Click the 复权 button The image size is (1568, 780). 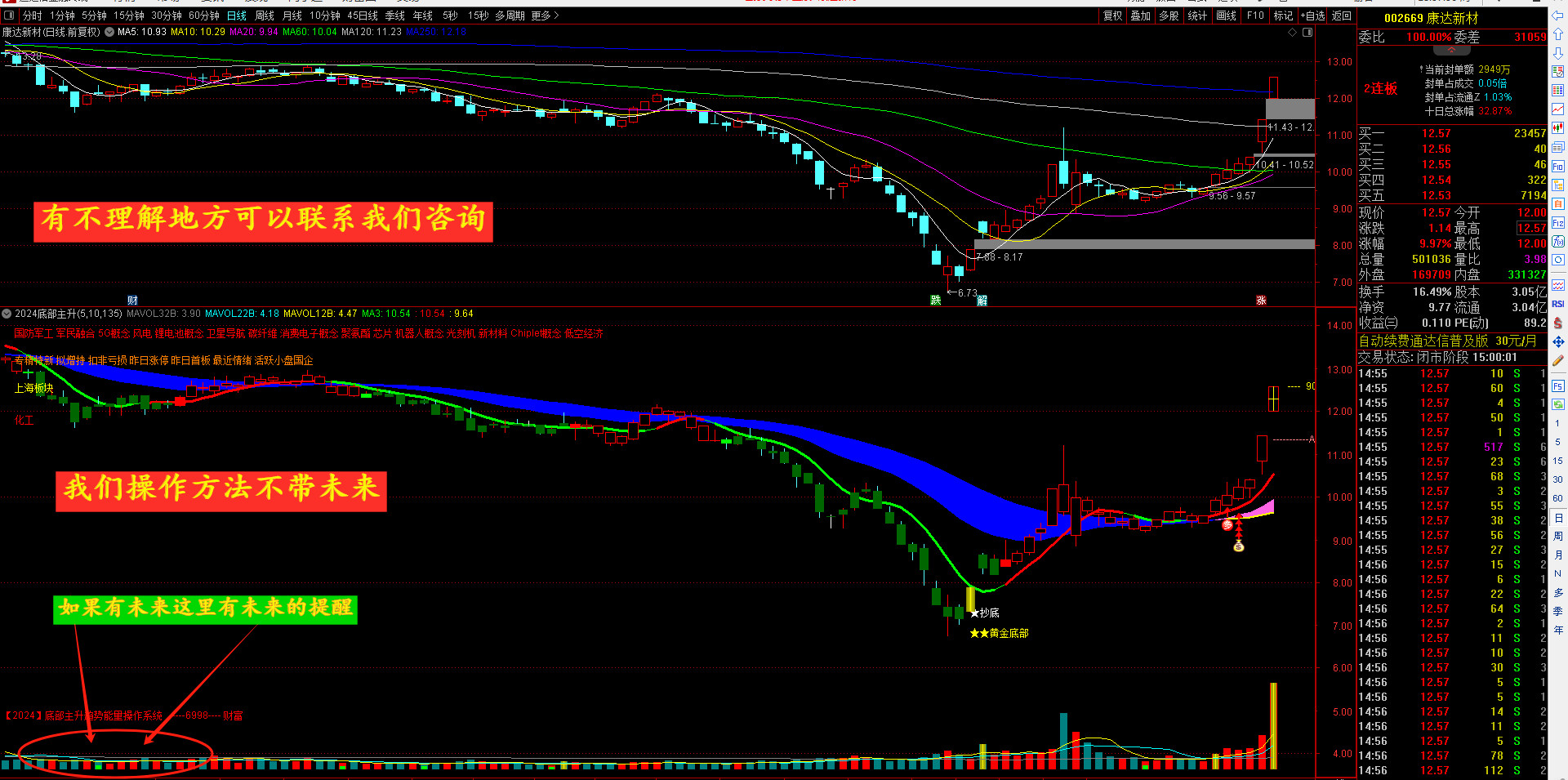point(1112,16)
